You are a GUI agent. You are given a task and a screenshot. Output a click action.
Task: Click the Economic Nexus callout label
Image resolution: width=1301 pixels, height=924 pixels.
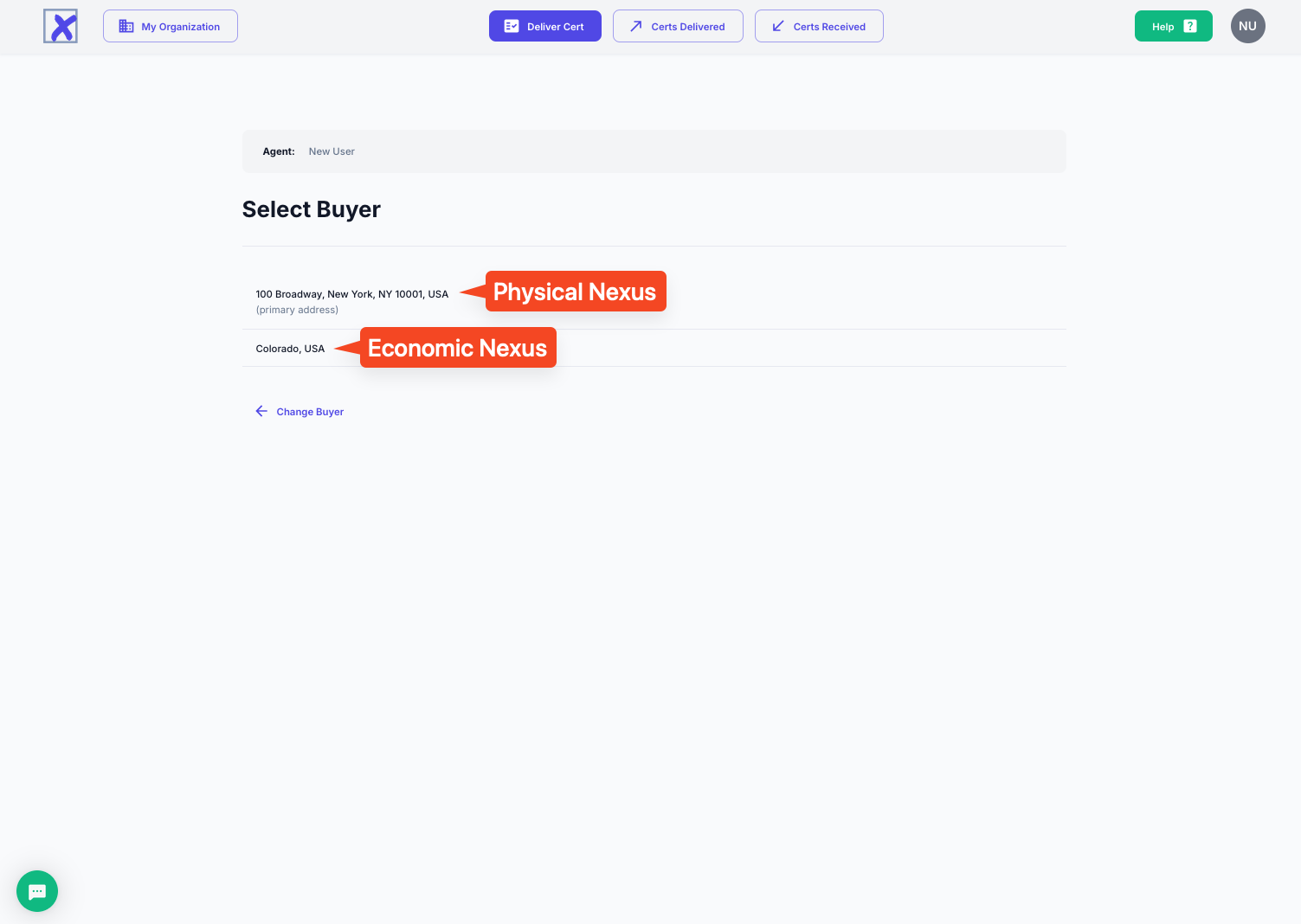click(x=457, y=348)
